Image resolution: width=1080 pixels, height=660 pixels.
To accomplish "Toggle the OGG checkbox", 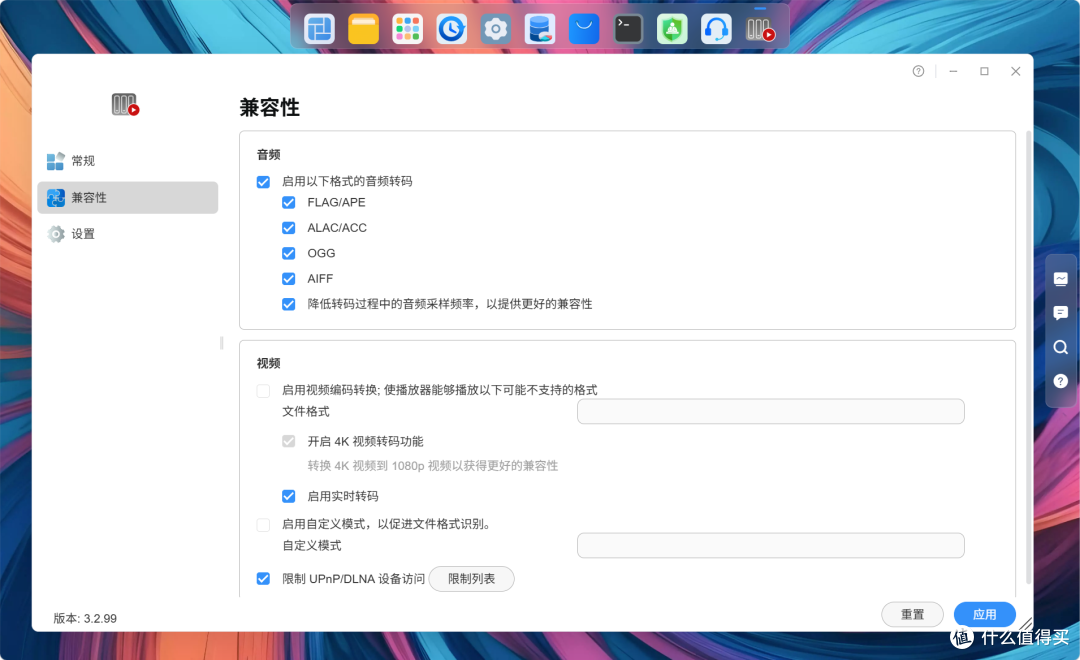I will (x=289, y=254).
